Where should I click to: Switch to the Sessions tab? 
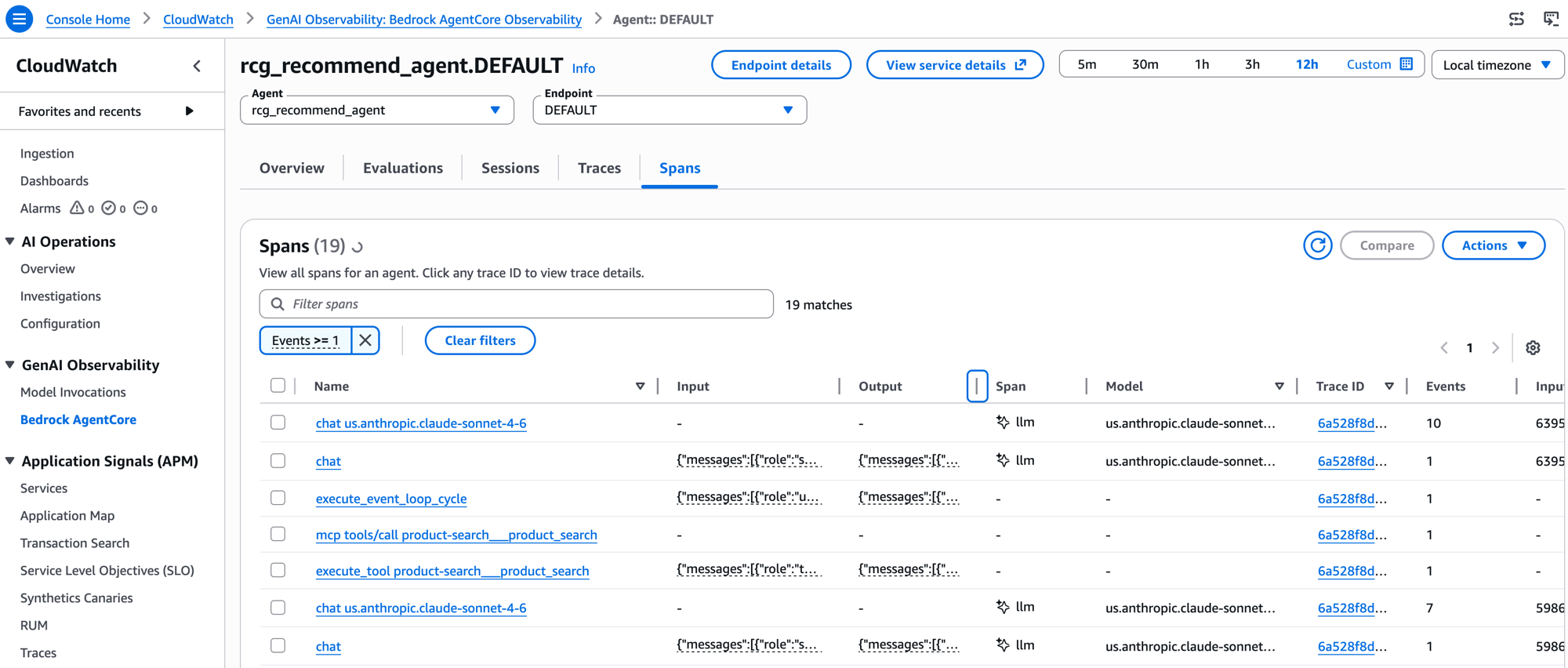[x=510, y=168]
